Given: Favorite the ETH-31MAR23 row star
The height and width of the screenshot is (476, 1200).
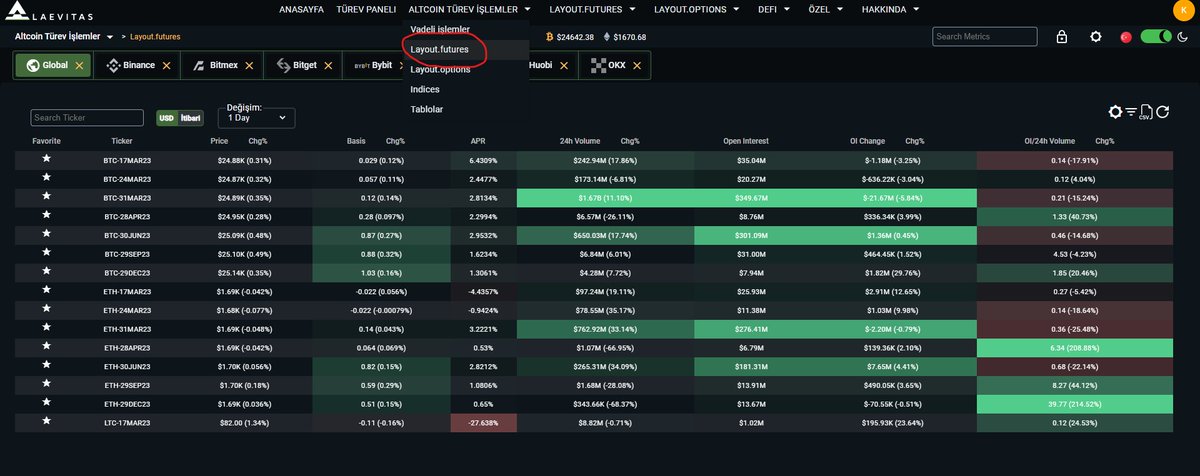Looking at the screenshot, I should click(x=46, y=328).
